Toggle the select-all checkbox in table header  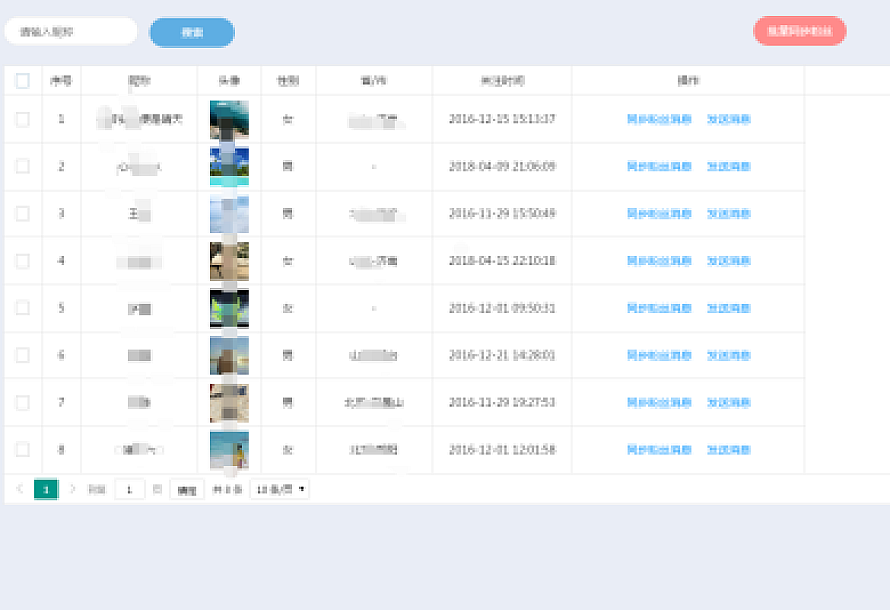[x=23, y=81]
